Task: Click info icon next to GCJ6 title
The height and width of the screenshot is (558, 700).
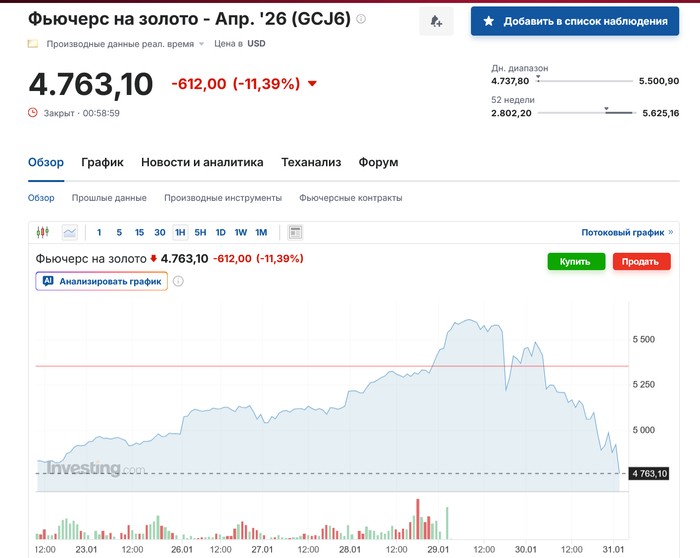Action: pyautogui.click(x=361, y=19)
